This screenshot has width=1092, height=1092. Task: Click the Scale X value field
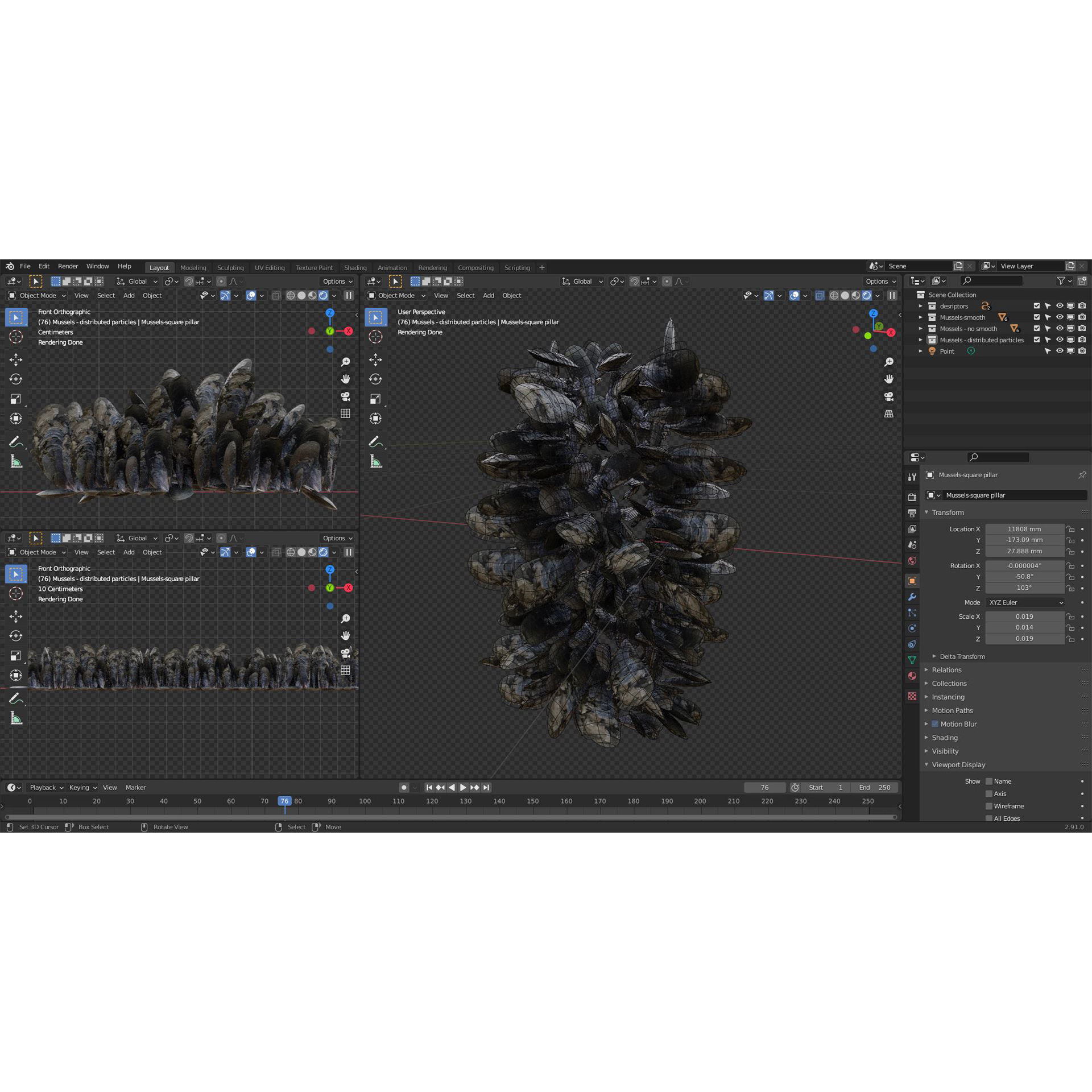(x=1024, y=617)
